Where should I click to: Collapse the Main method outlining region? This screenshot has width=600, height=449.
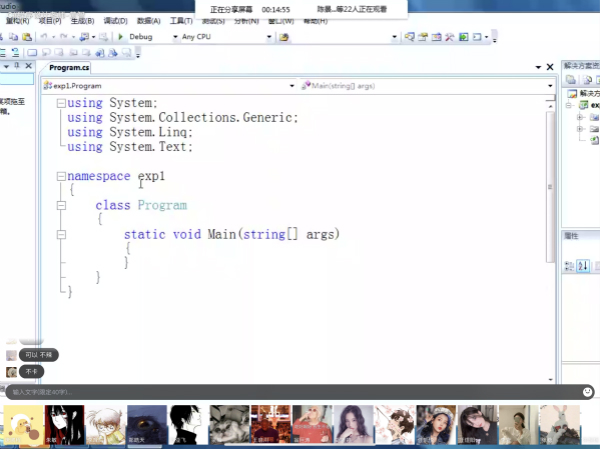tap(61, 234)
